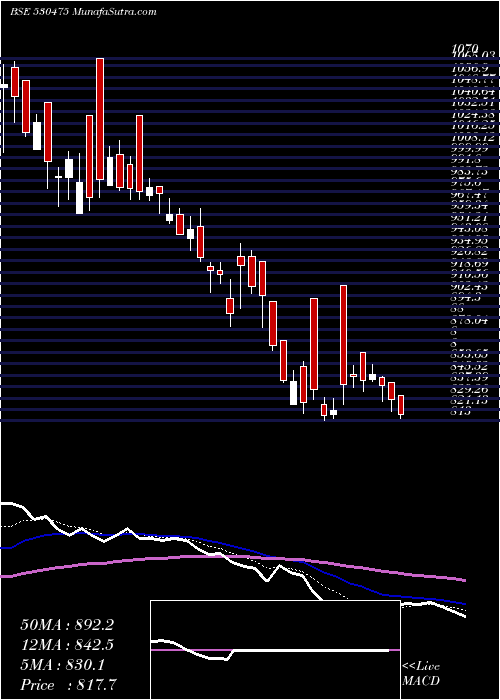
Task: Select the 50MA : 892.2 readout
Action: pos(66,625)
